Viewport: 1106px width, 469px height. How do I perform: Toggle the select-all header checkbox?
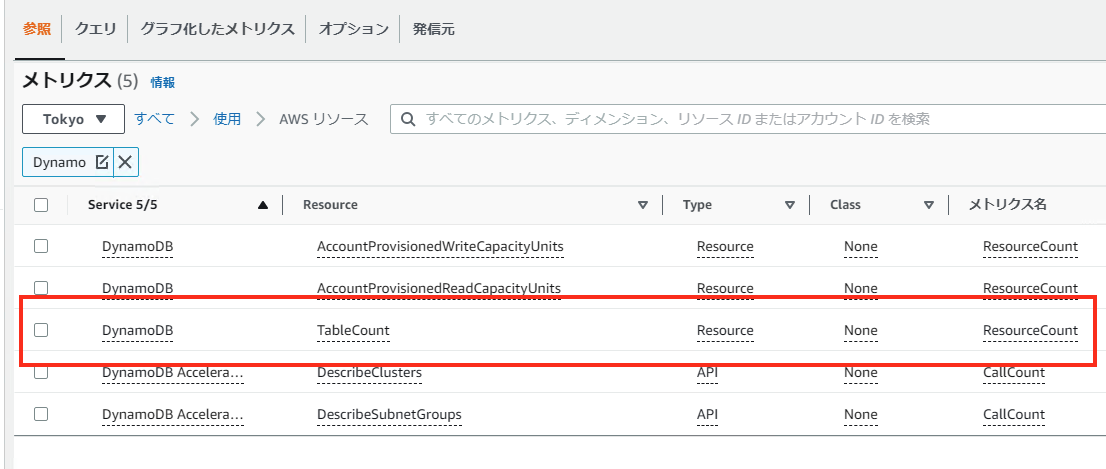click(41, 205)
